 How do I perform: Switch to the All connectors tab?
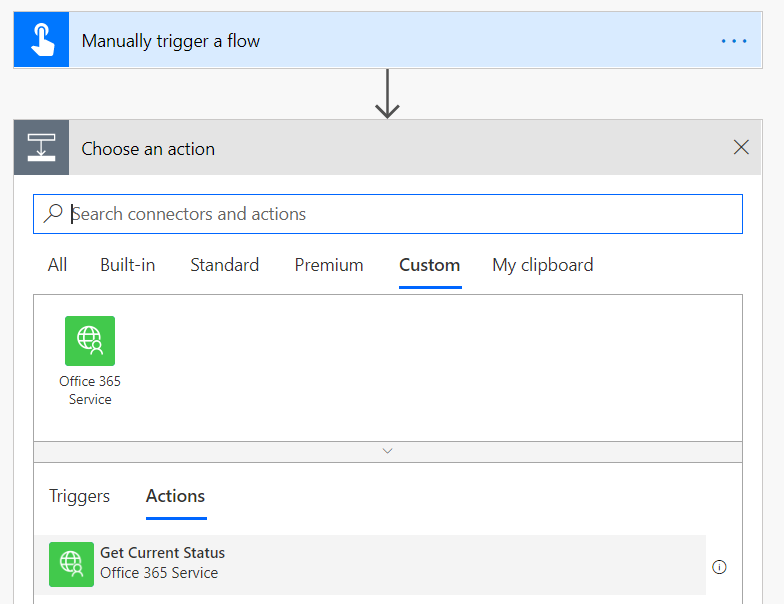pyautogui.click(x=58, y=265)
